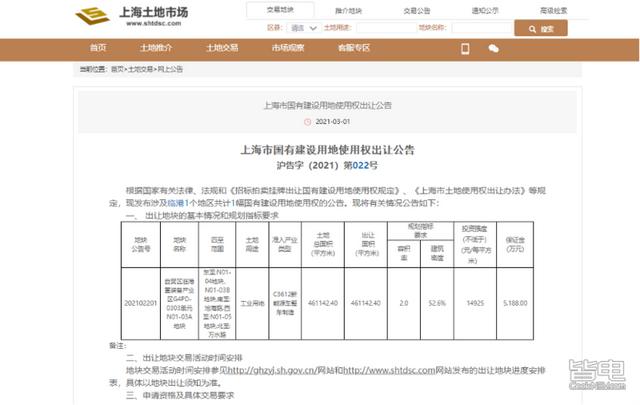Click the 备注 label below the table

coord(118,346)
